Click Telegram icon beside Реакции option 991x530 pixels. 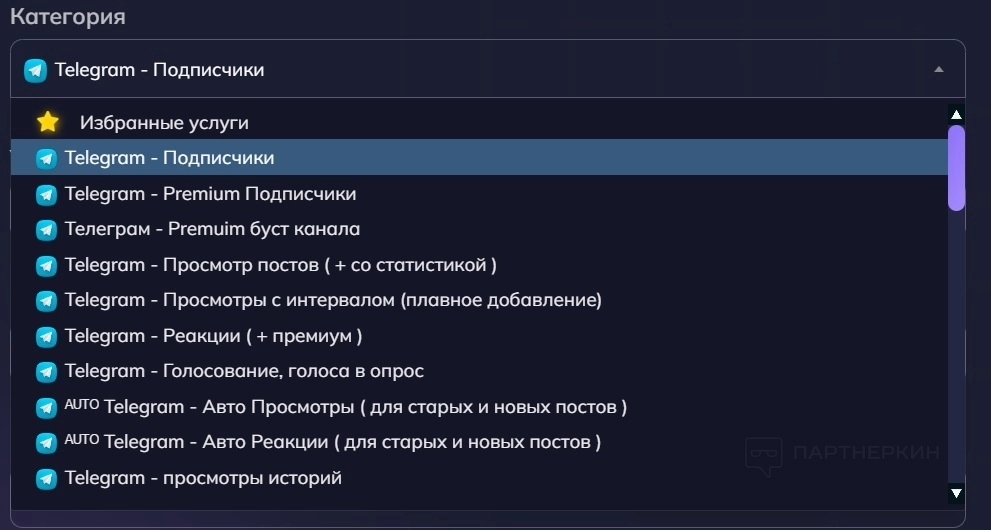(x=46, y=337)
